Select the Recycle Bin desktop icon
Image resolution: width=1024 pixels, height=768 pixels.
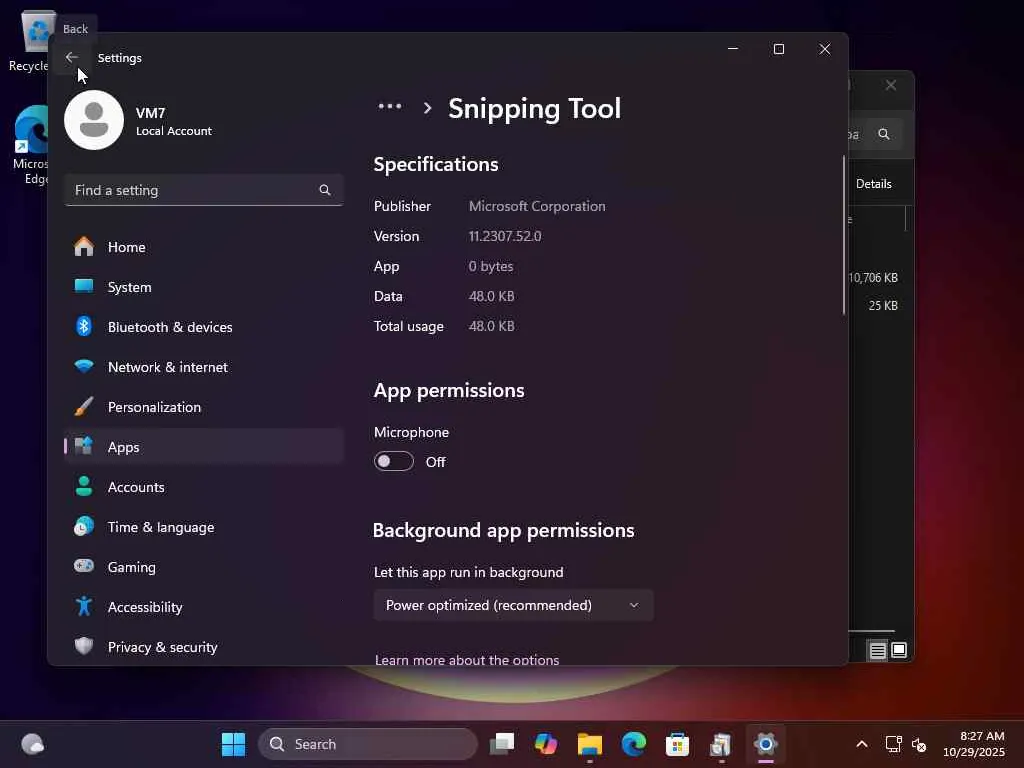click(x=29, y=40)
